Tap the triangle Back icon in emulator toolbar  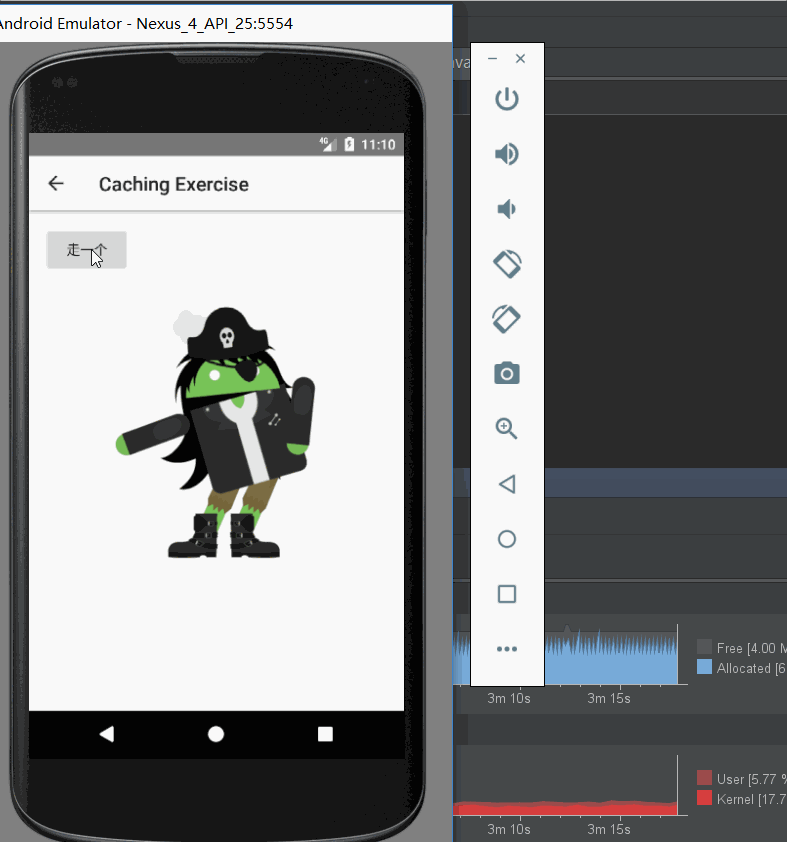coord(507,484)
